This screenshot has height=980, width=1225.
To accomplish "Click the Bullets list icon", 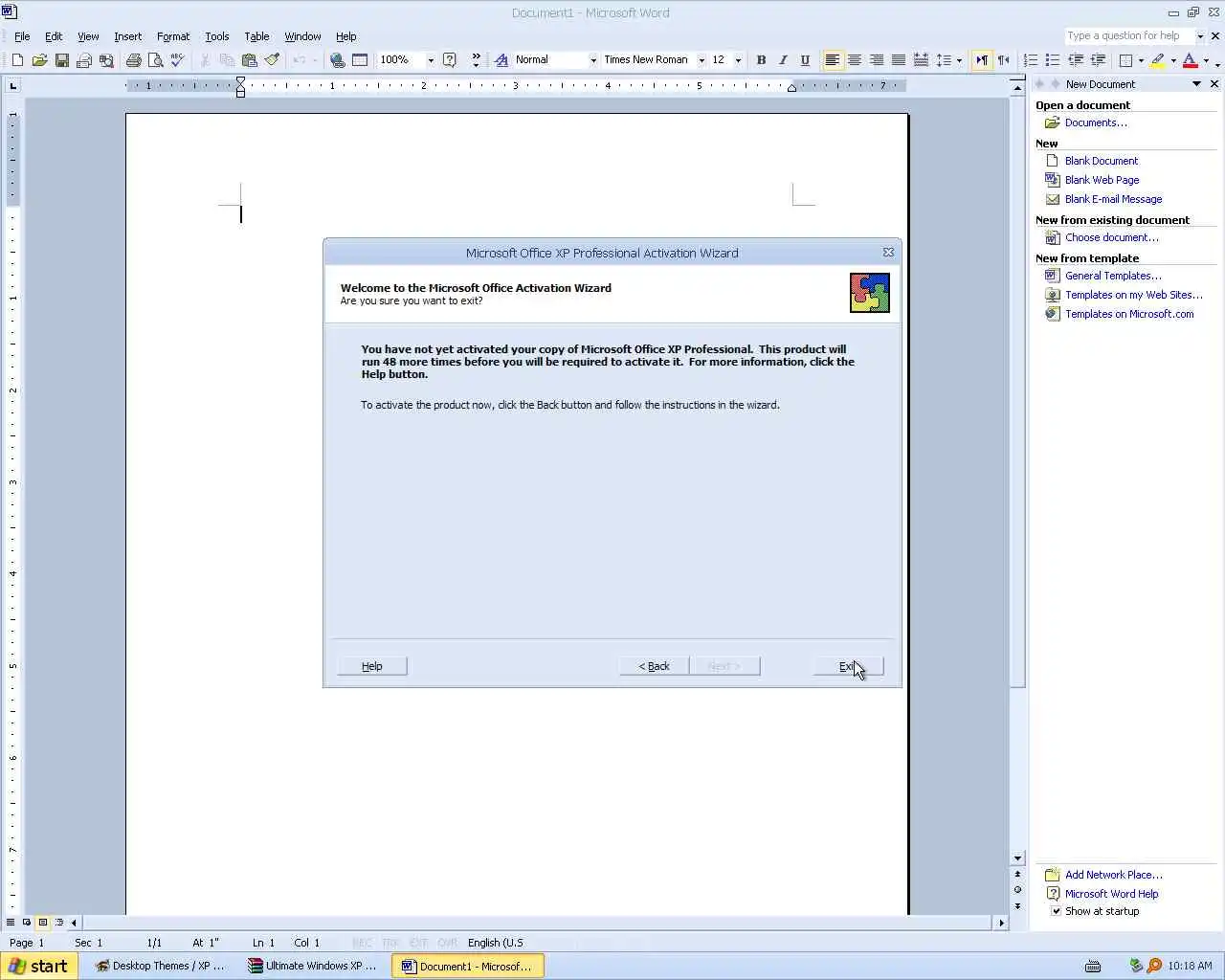I will (x=1053, y=60).
